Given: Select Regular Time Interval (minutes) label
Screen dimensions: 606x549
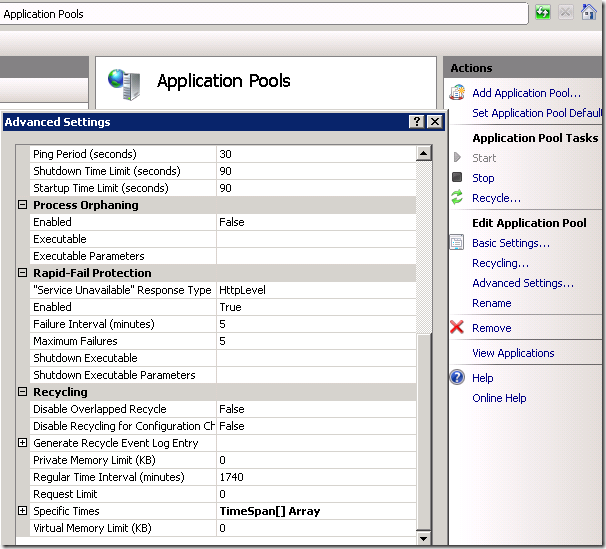Looking at the screenshot, I should coord(109,477).
